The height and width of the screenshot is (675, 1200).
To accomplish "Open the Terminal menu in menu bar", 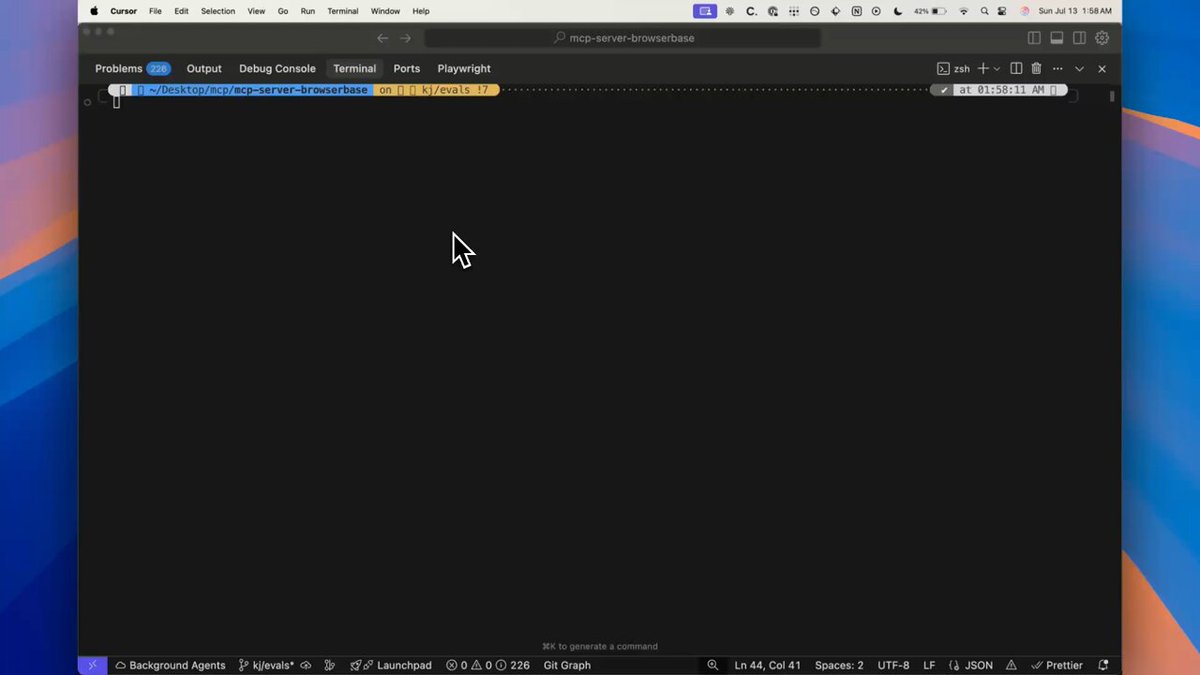I will coord(343,11).
